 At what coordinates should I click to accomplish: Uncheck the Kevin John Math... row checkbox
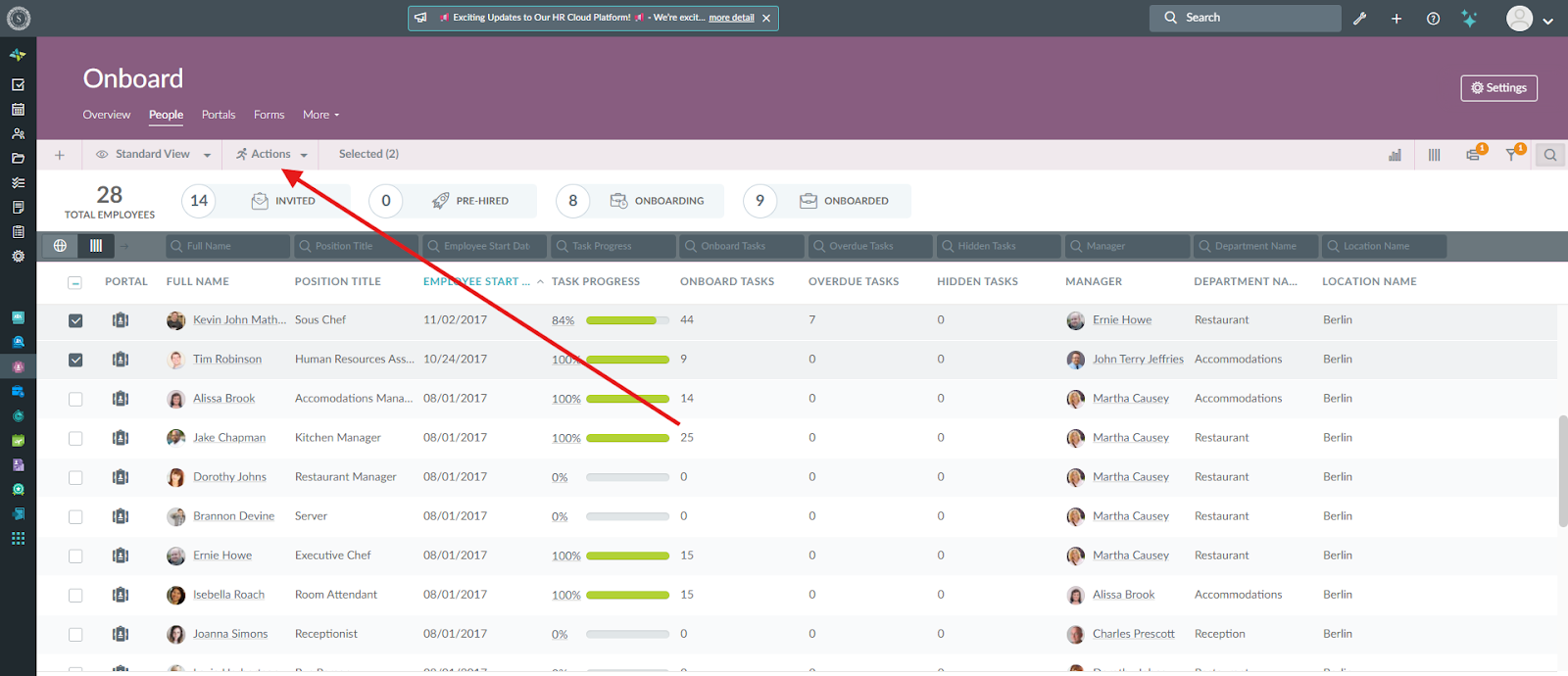(75, 320)
